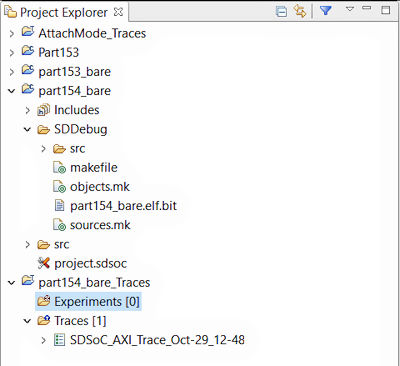Image resolution: width=400 pixels, height=366 pixels.
Task: Expand the src folder above project.sdsoc
Action: point(28,245)
